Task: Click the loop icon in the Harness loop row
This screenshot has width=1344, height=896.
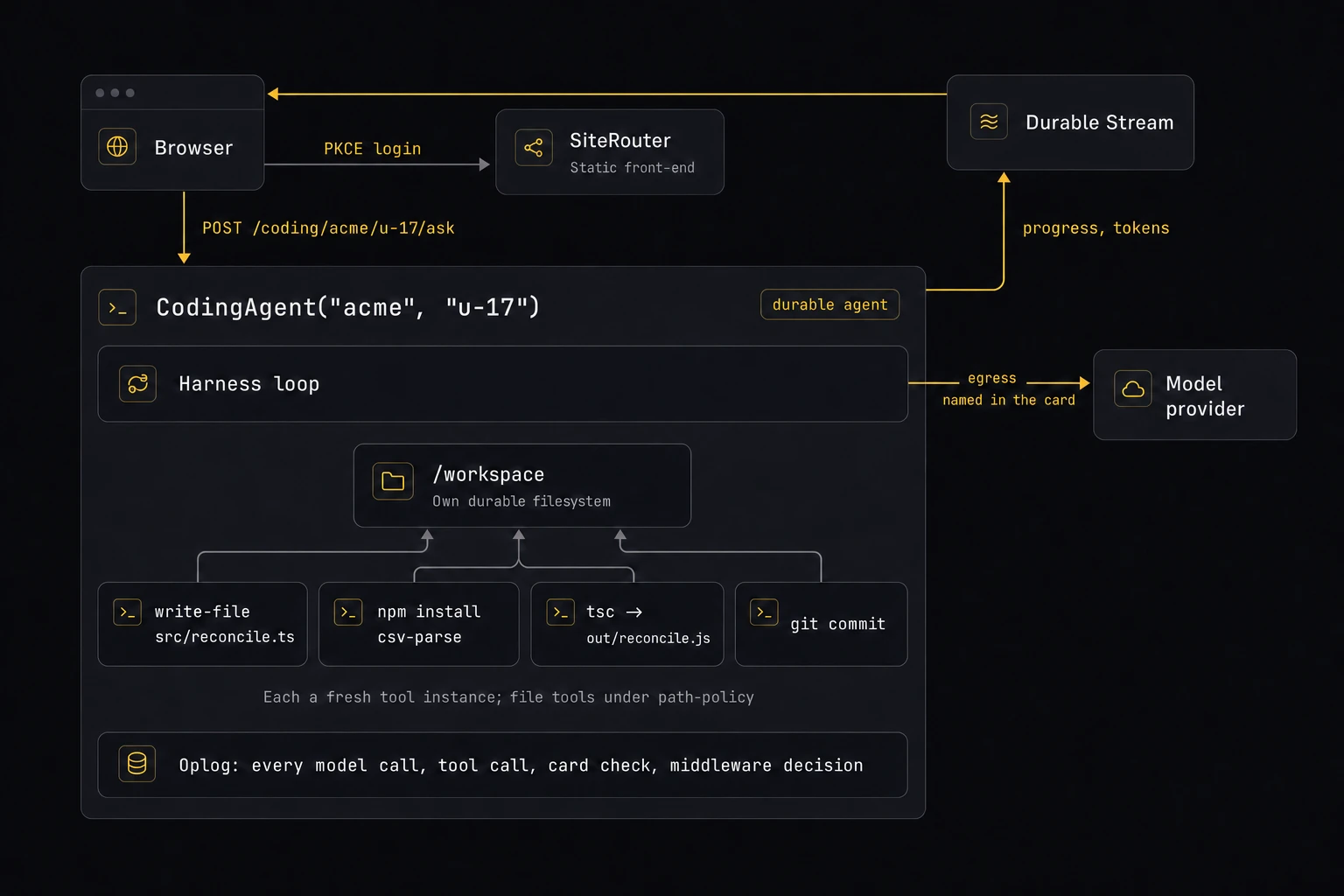Action: [138, 383]
